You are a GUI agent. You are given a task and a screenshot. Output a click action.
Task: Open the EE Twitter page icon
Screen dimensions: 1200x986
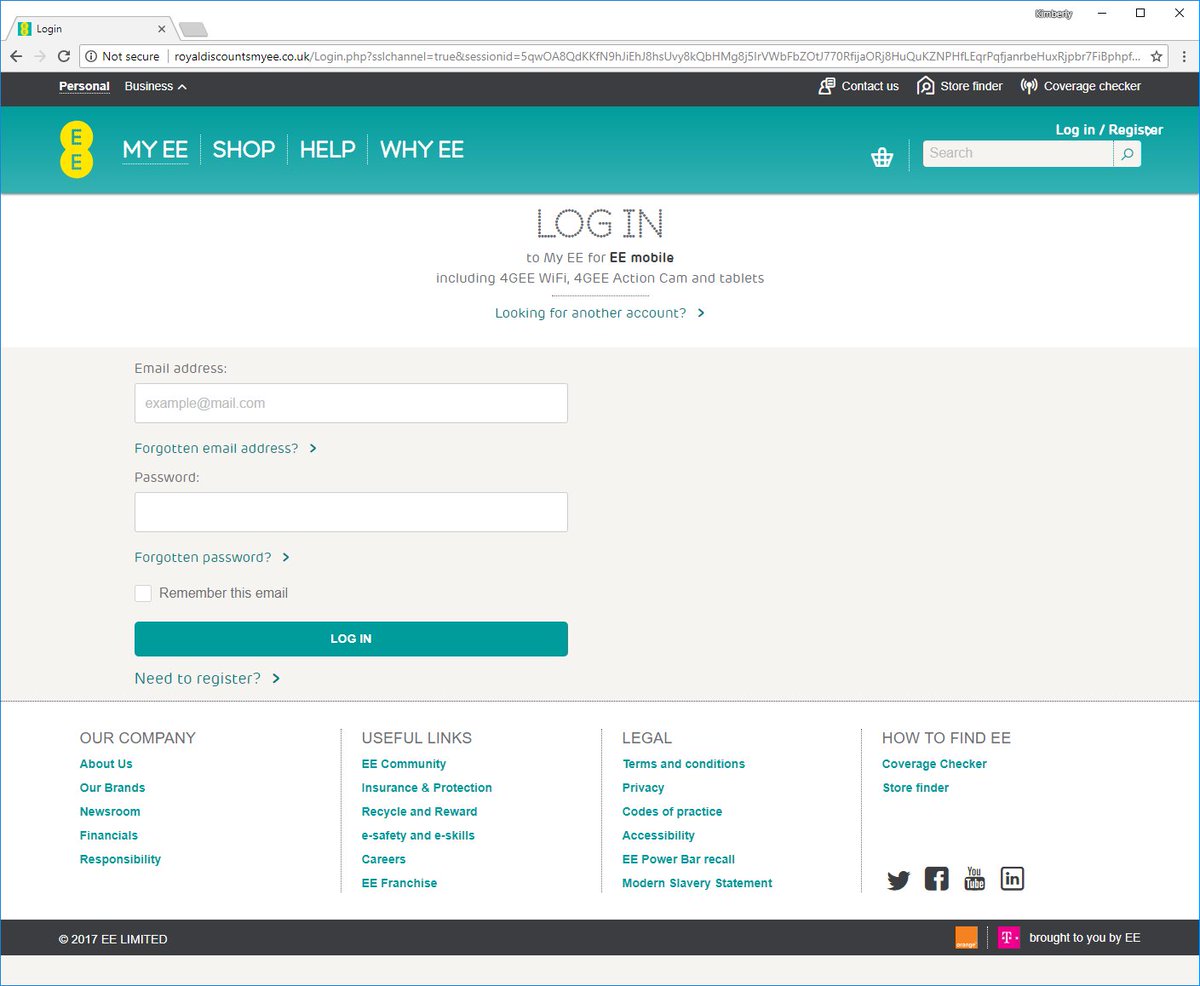pos(899,880)
